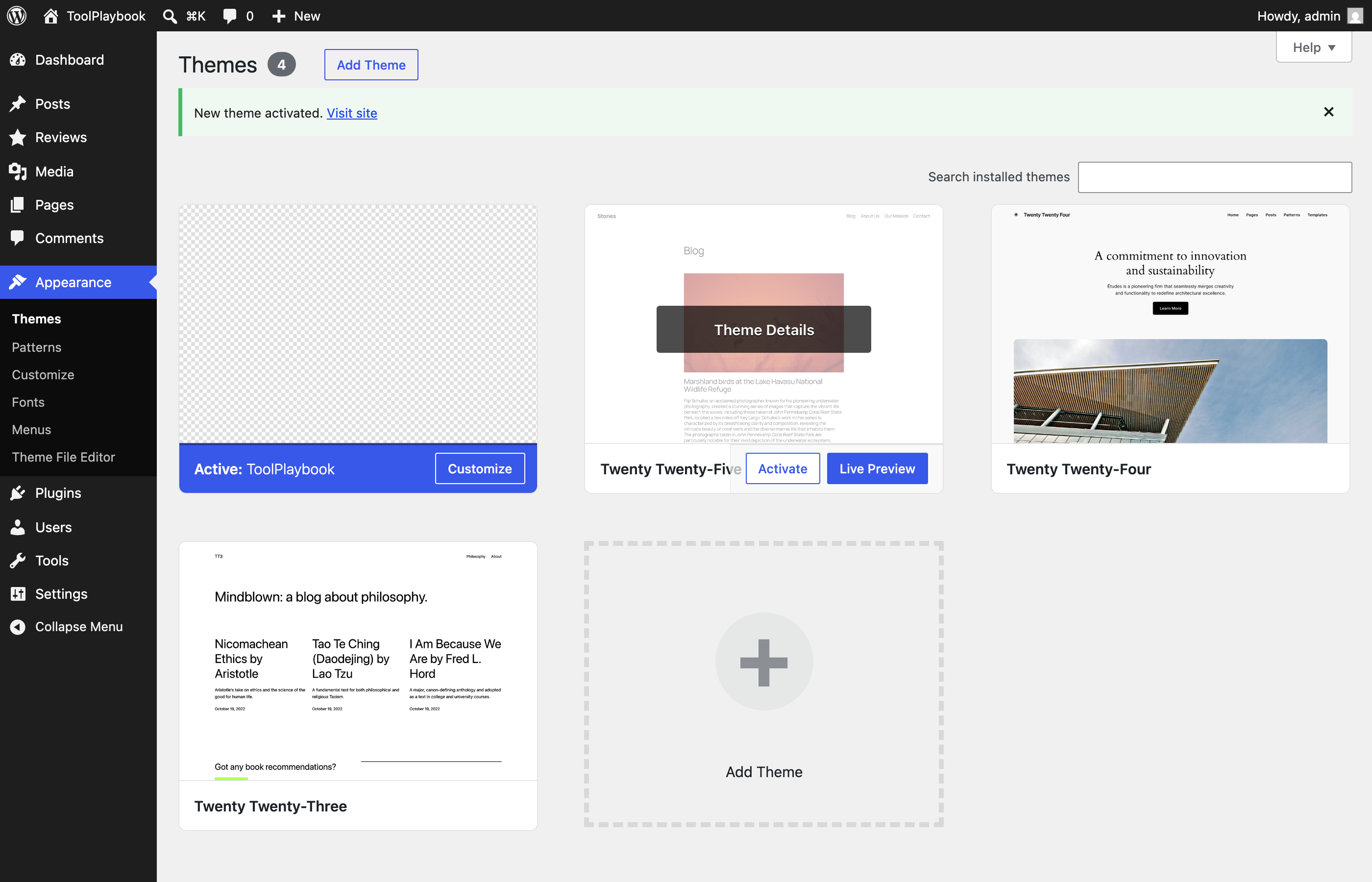Follow the Visit site link
1372x882 pixels.
pyautogui.click(x=352, y=113)
